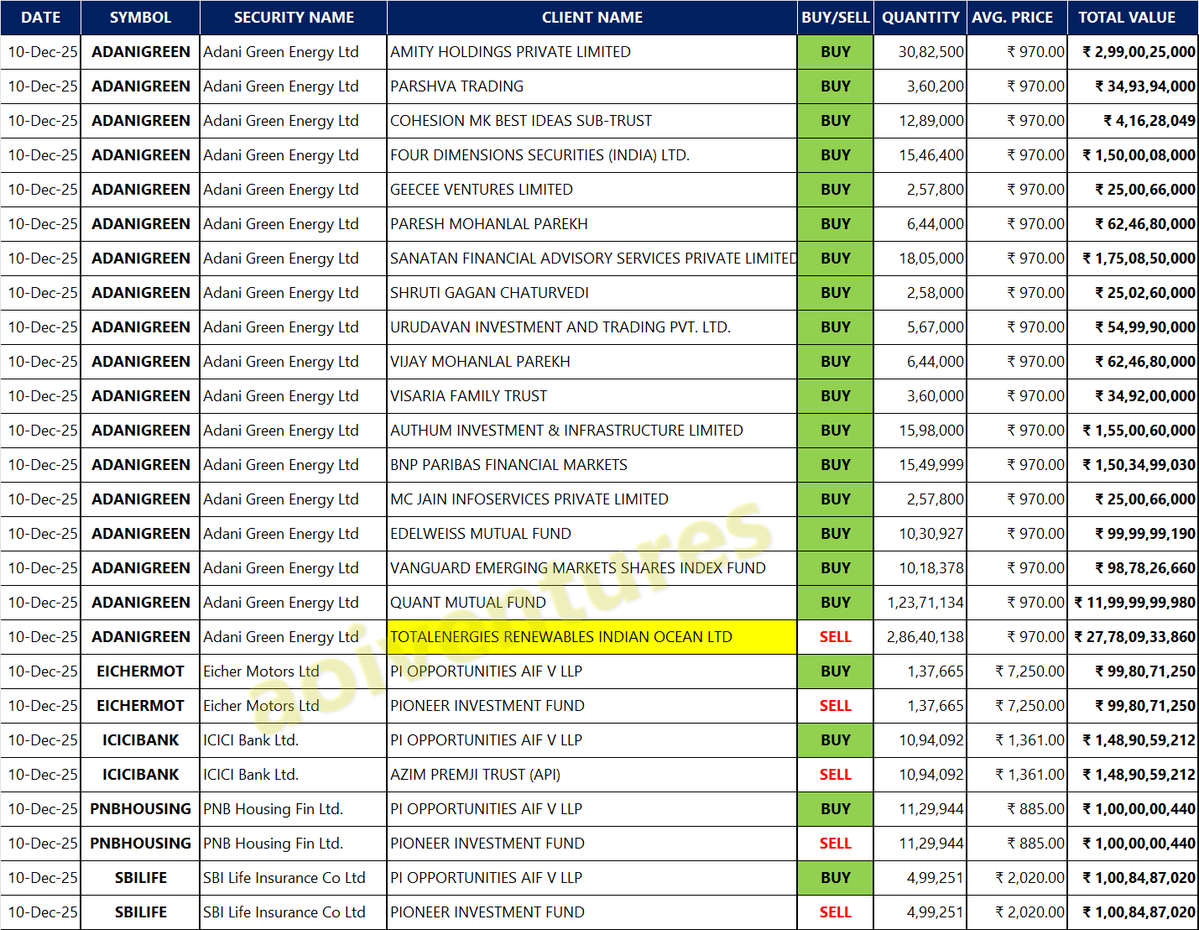Select quantity 10,30,927 cell
The height and width of the screenshot is (930, 1199).
tap(920, 534)
